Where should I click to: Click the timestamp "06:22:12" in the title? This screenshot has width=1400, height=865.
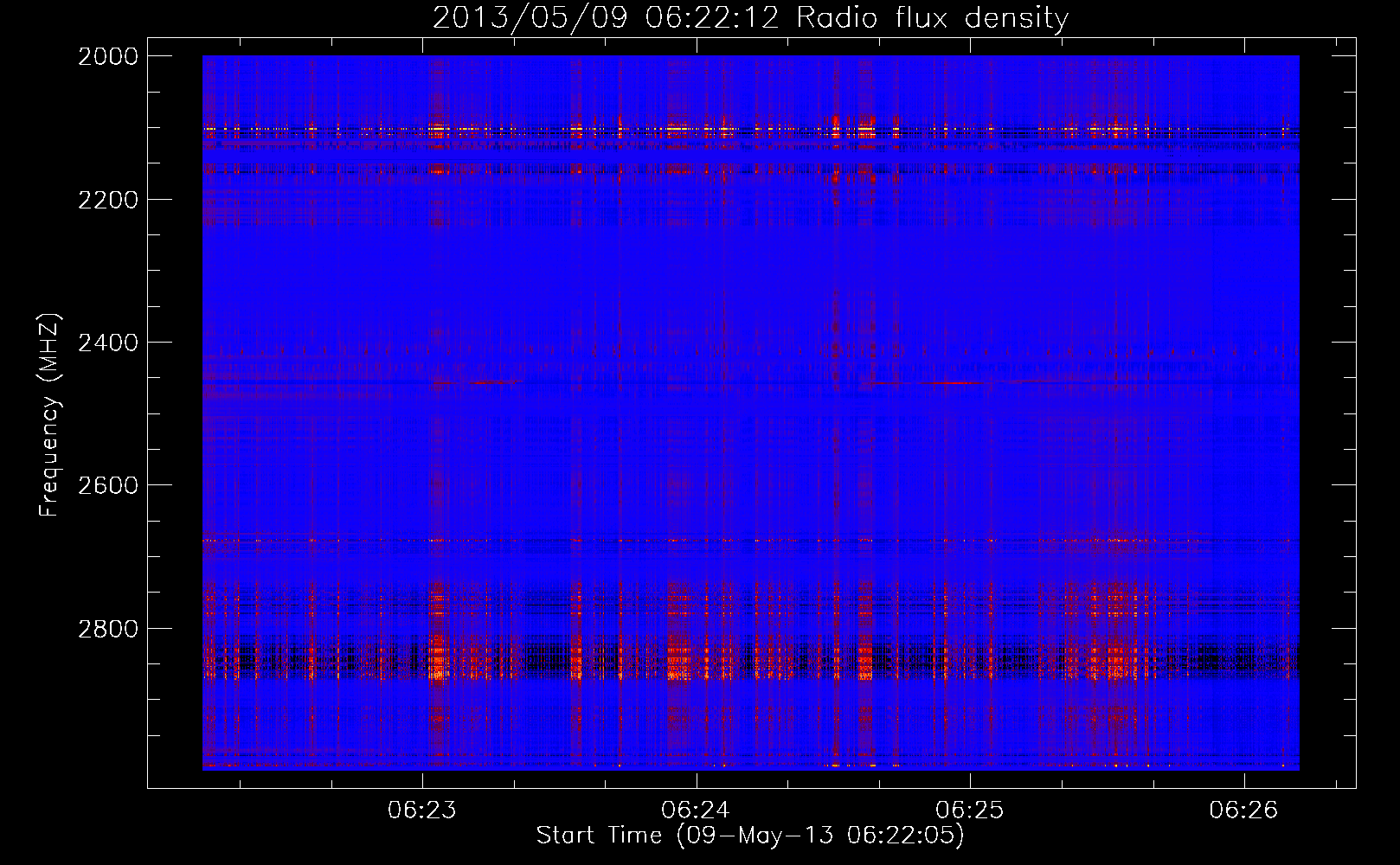713,18
